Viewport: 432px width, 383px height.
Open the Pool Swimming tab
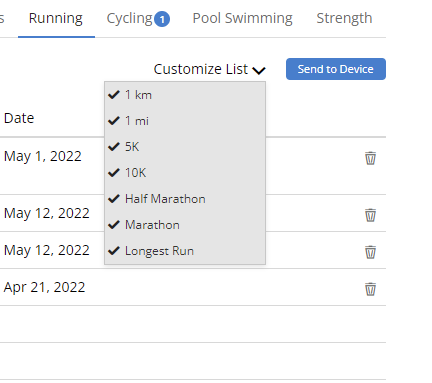(243, 18)
